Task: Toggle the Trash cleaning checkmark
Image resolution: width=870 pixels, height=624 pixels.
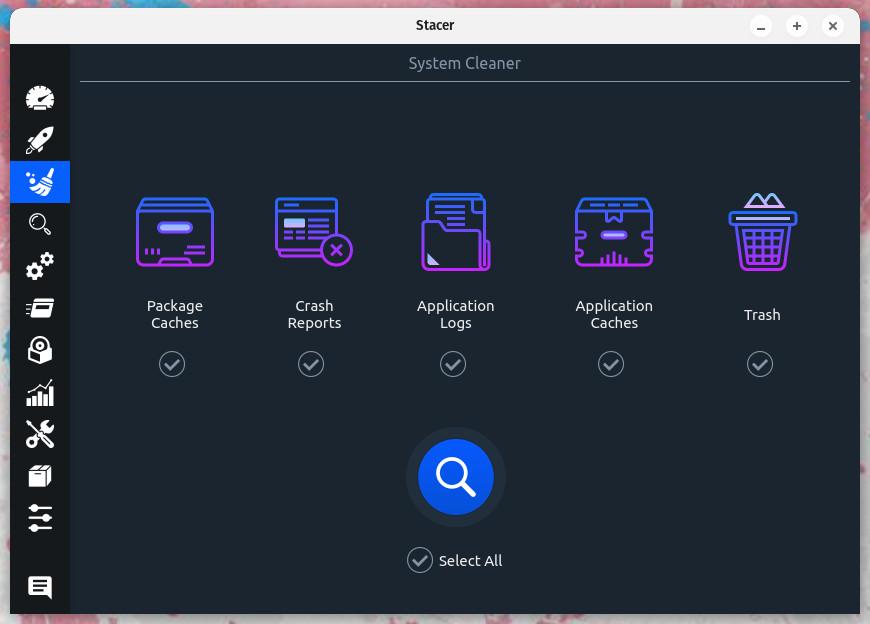Action: pyautogui.click(x=760, y=364)
